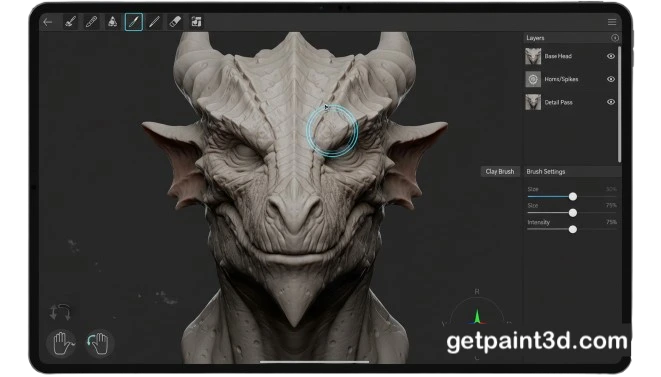Click the Intensity slider handle
This screenshot has height=377, width=661.
572,229
